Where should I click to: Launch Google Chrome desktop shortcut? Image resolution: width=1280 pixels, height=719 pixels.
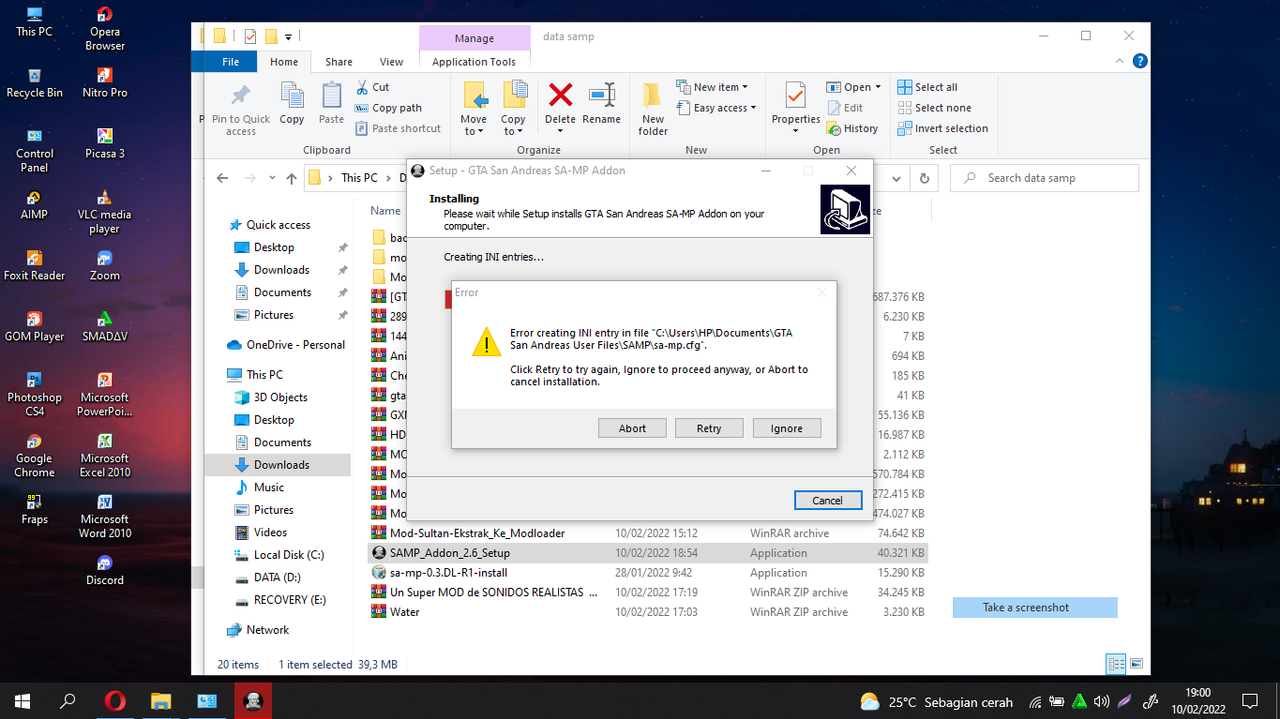coord(34,456)
